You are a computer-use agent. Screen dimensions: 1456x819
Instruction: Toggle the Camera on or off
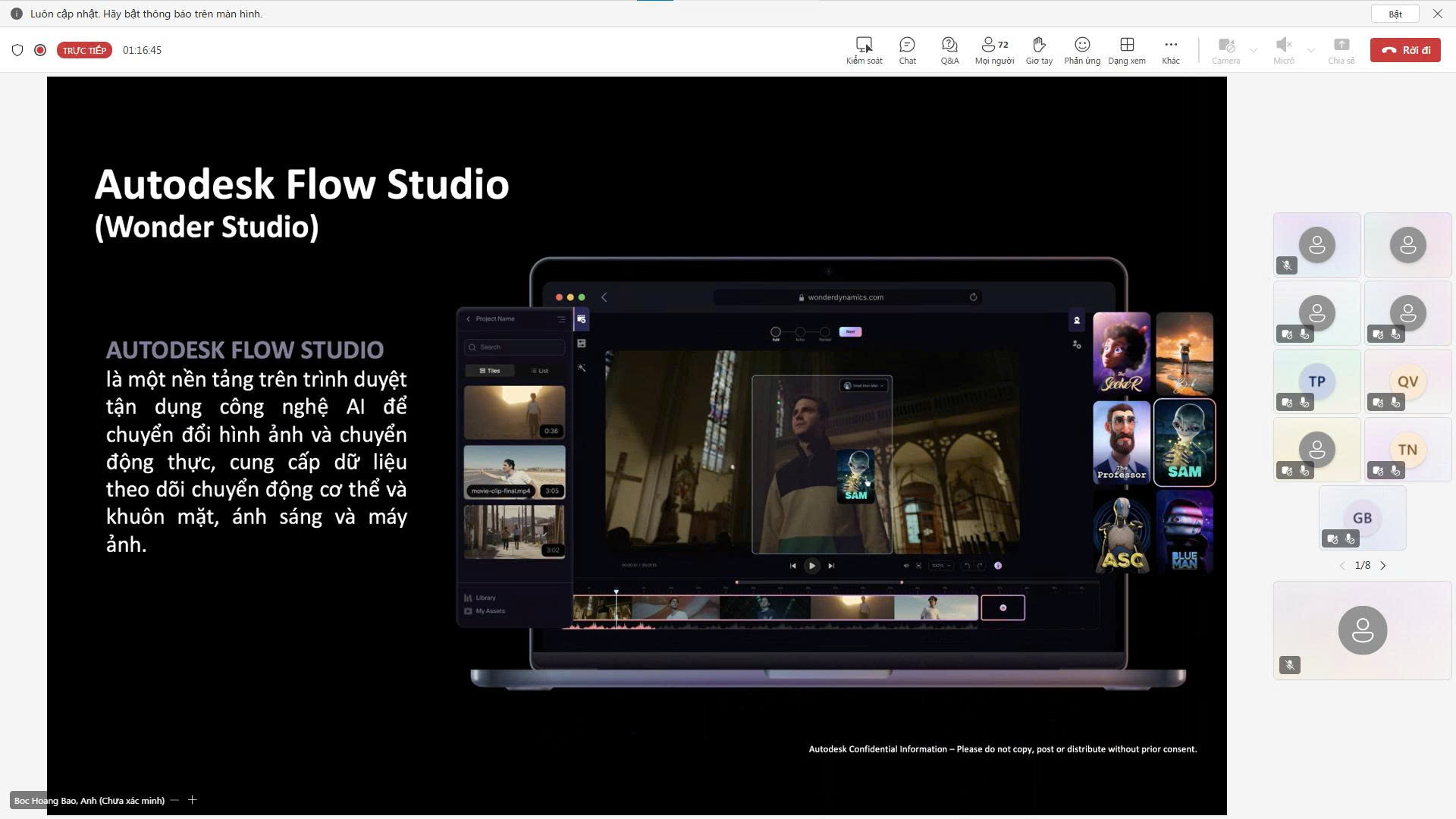click(1225, 50)
